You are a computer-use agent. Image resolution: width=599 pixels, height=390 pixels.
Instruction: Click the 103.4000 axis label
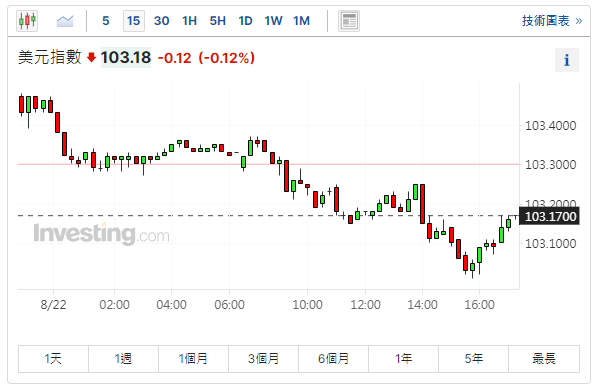coord(550,126)
